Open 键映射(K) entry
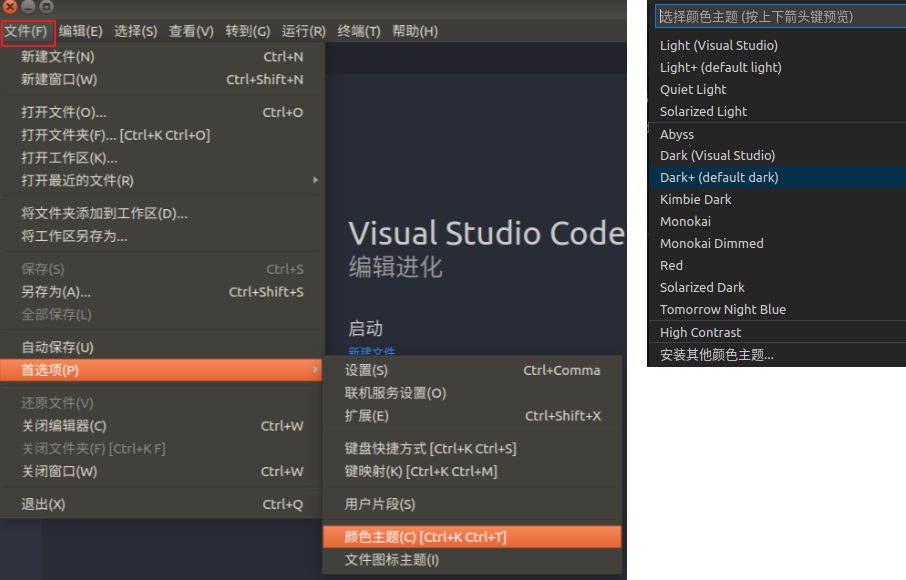The height and width of the screenshot is (580, 906). coord(472,471)
